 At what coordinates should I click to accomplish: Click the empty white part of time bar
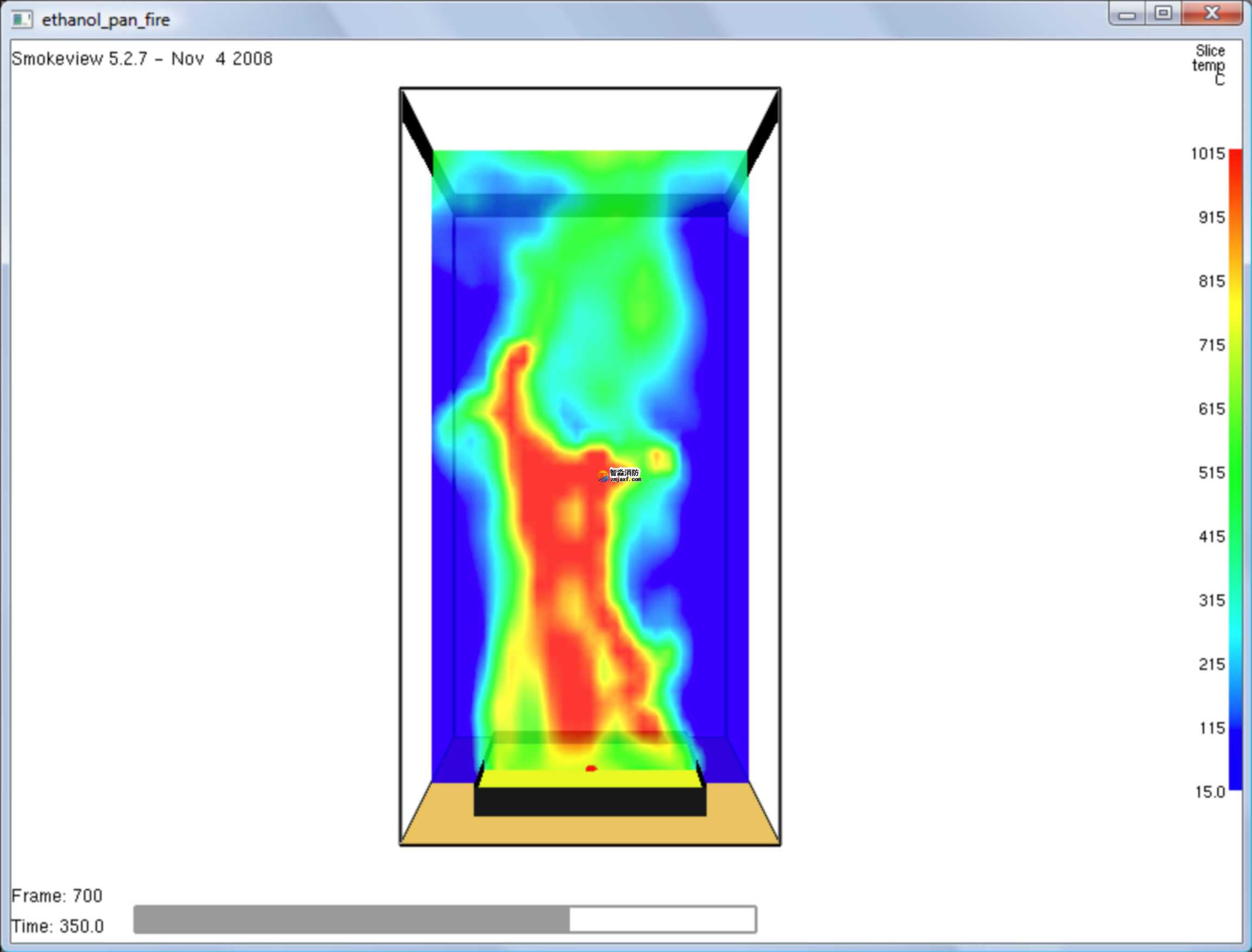[x=662, y=919]
